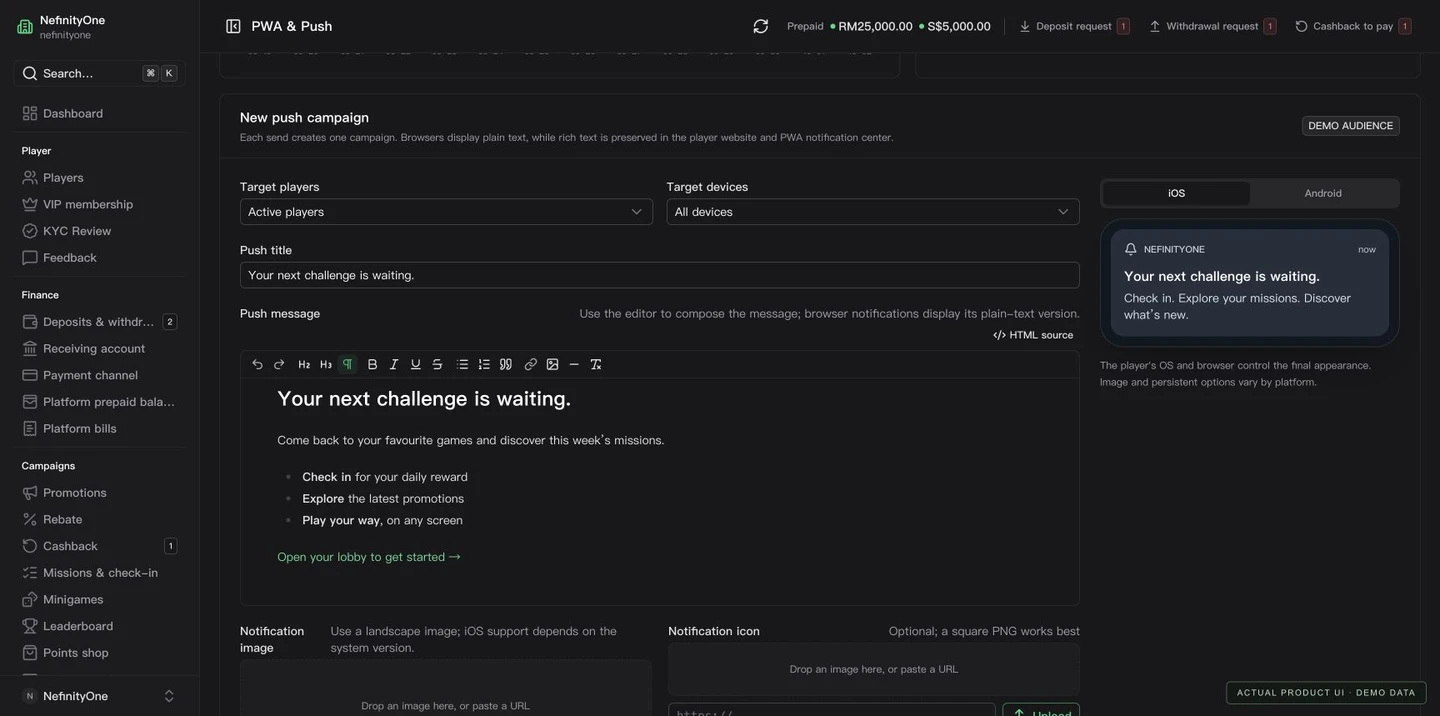The height and width of the screenshot is (716, 1440).
Task: Open the Leaderboard page
Action: [x=99, y=626]
